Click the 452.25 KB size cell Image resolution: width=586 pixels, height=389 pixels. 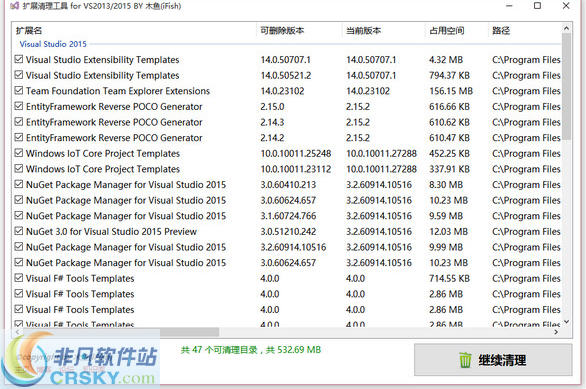(x=449, y=154)
